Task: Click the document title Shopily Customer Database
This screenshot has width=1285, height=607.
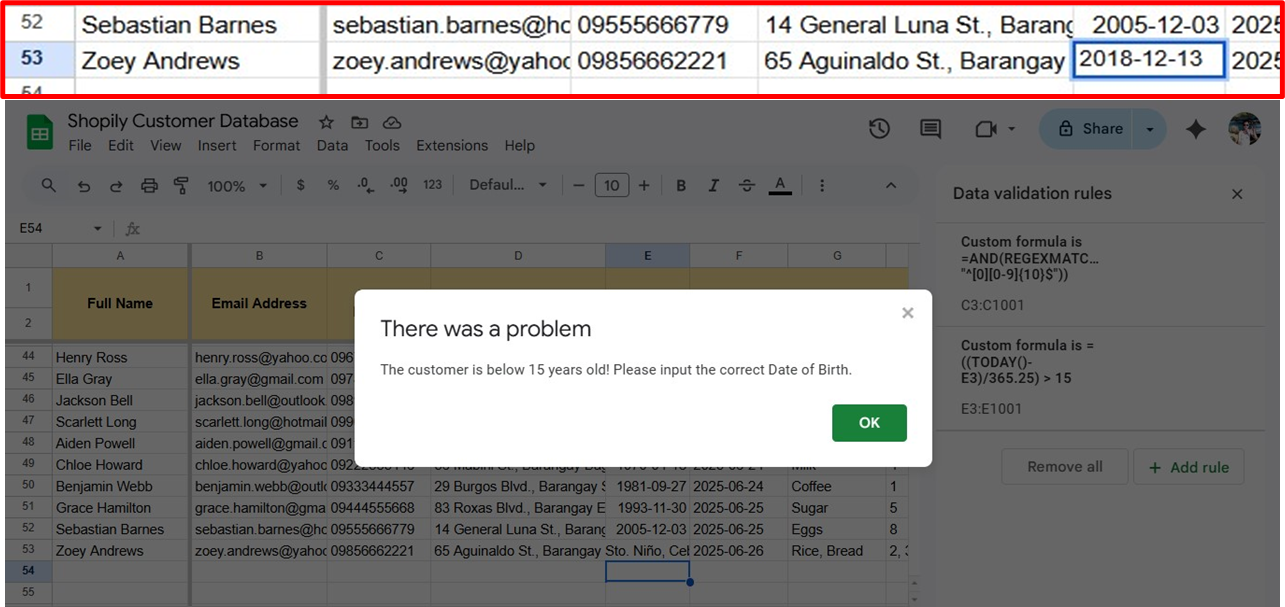Action: coord(183,121)
